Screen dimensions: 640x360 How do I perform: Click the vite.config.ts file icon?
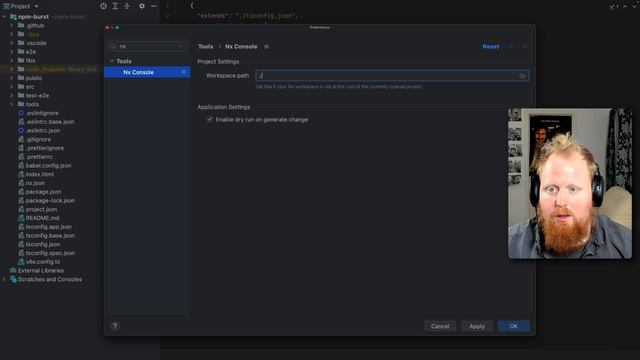tap(21, 262)
